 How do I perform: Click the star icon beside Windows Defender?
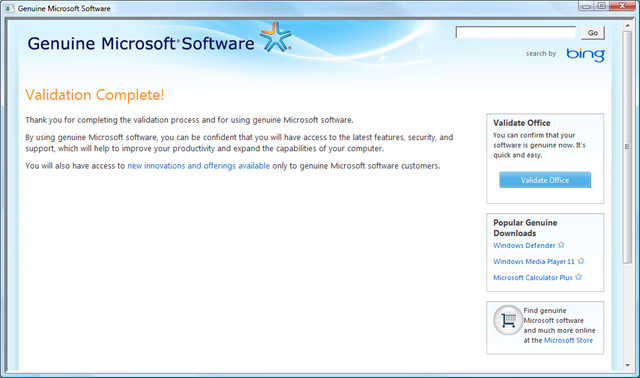(561, 245)
